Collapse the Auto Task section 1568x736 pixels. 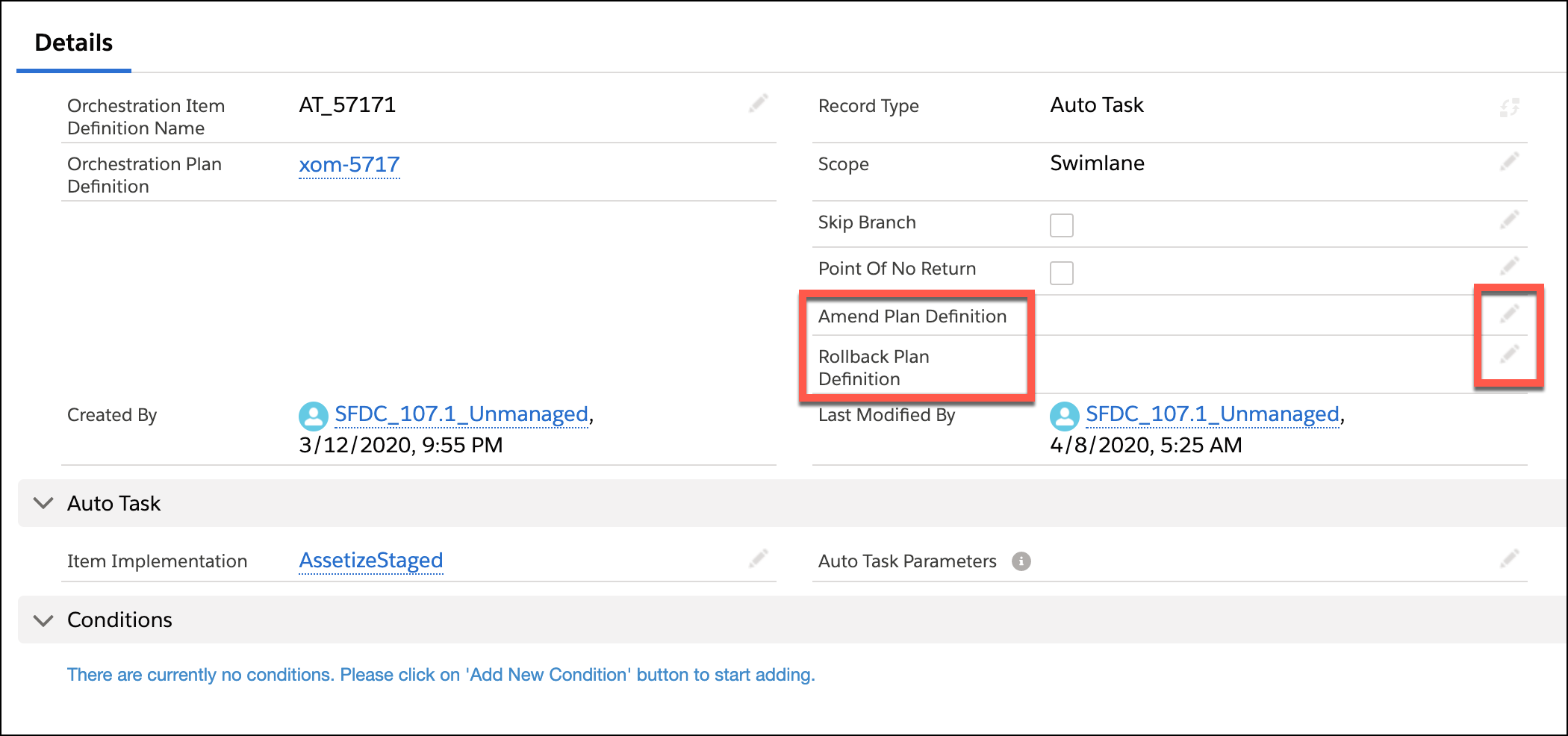pos(43,503)
